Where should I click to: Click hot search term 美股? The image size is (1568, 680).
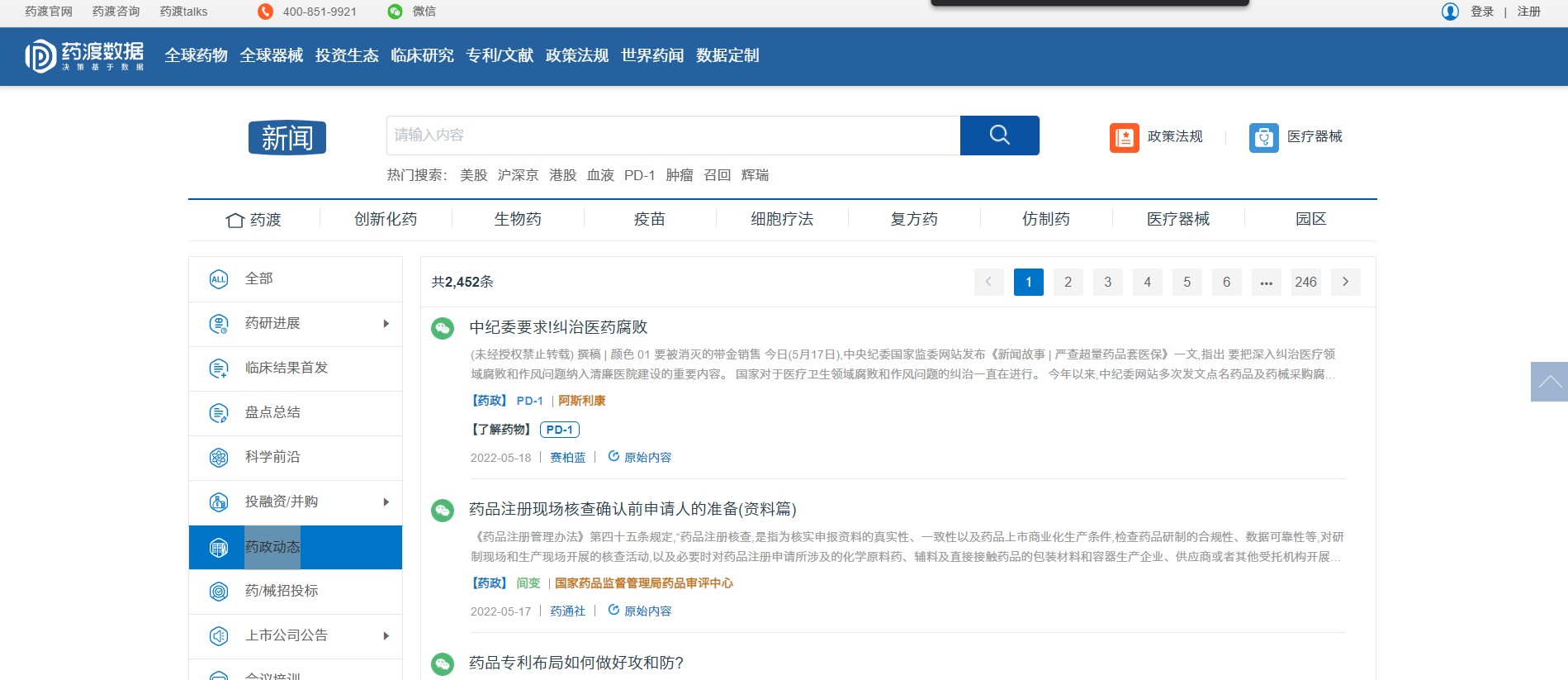[x=474, y=175]
